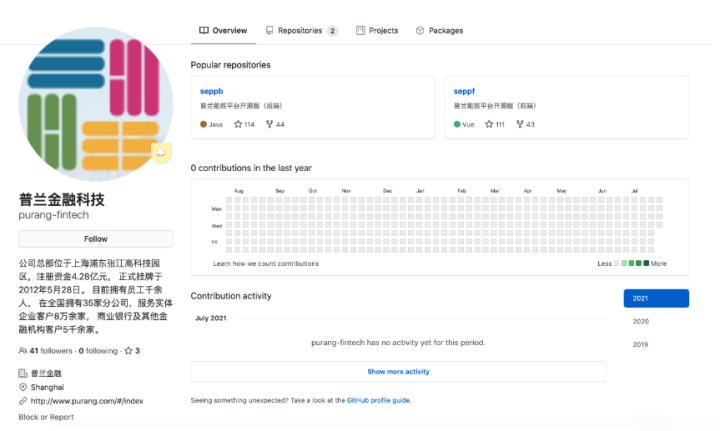720x431 pixels.
Task: Click the Repositories count badge 2
Action: pyautogui.click(x=332, y=31)
